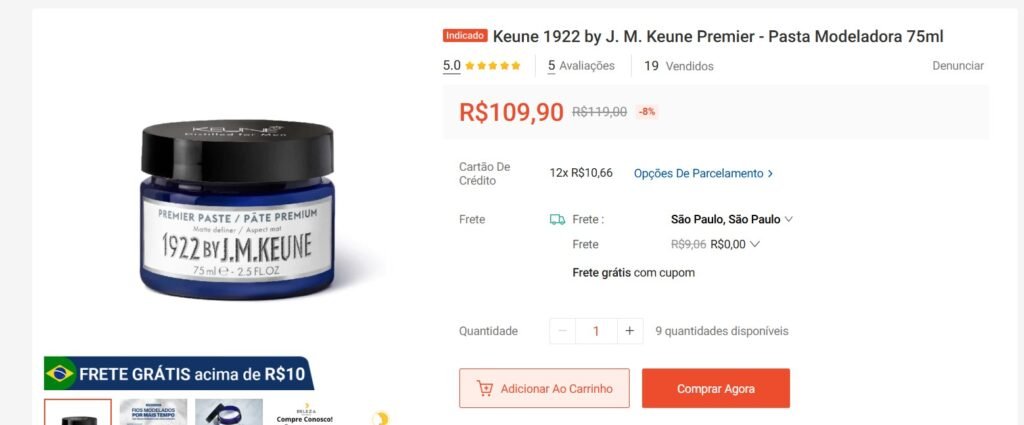
Task: Click the Indicado badge beside product title
Action: (x=465, y=36)
